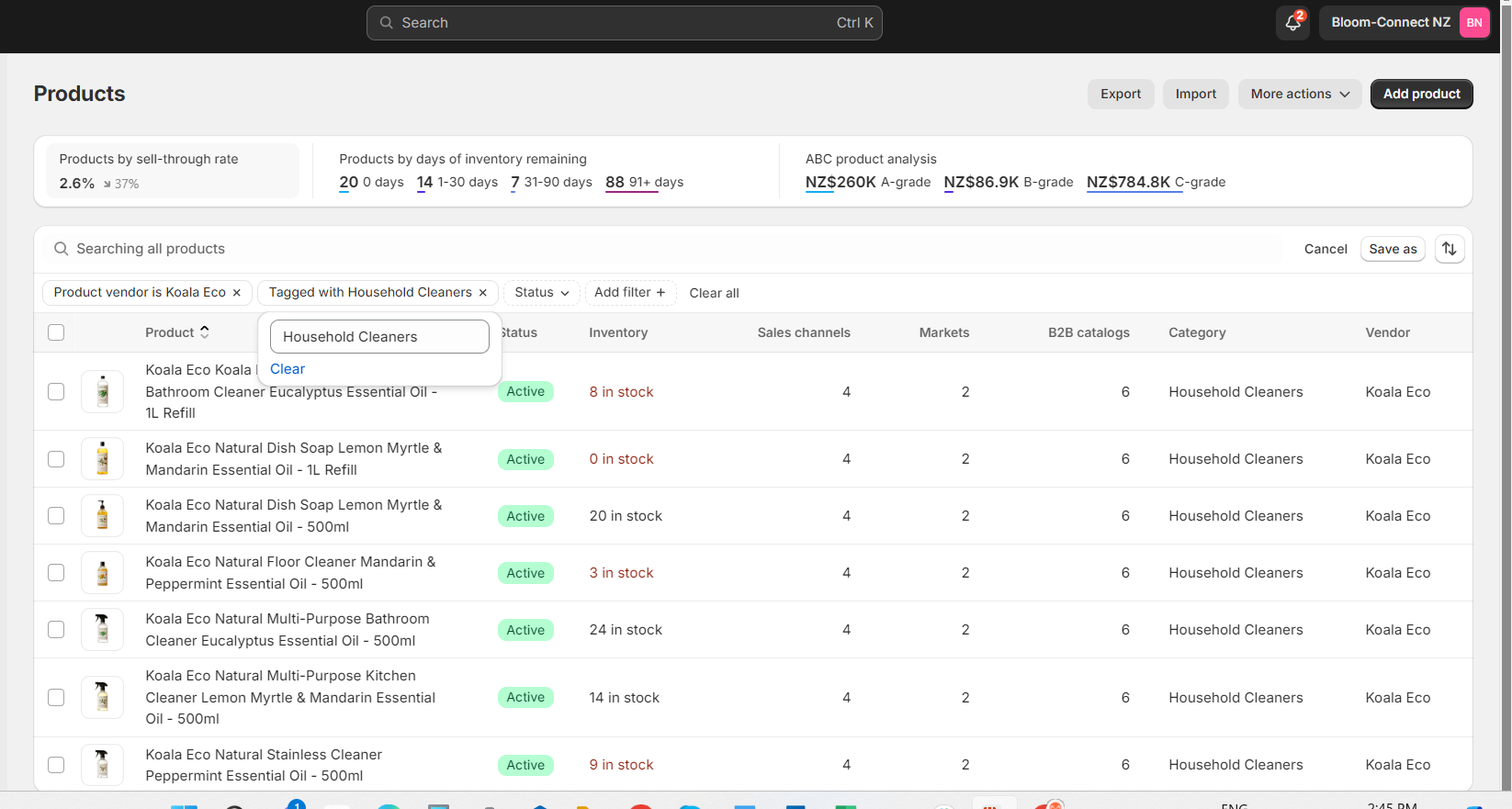
Task: Click B2B catalogs column header
Action: click(1089, 332)
